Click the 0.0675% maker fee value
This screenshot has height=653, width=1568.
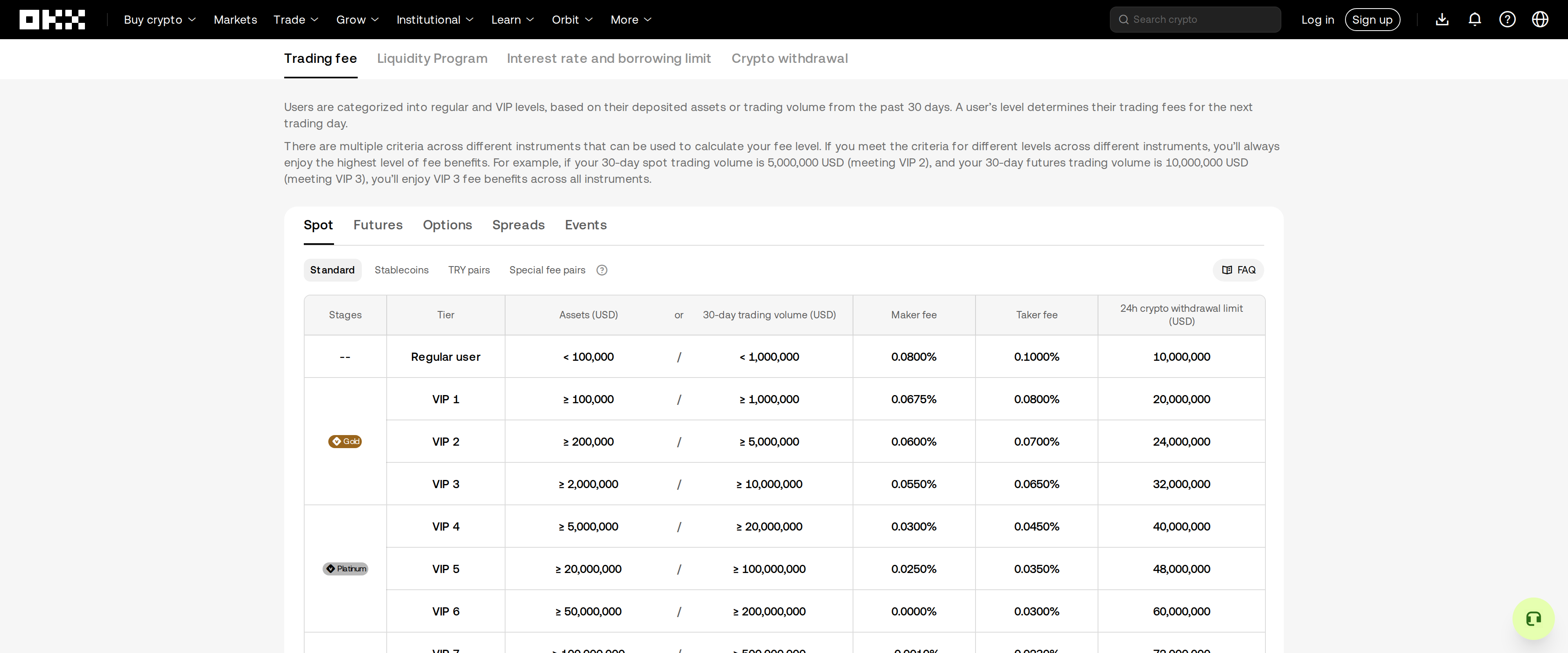coord(914,399)
